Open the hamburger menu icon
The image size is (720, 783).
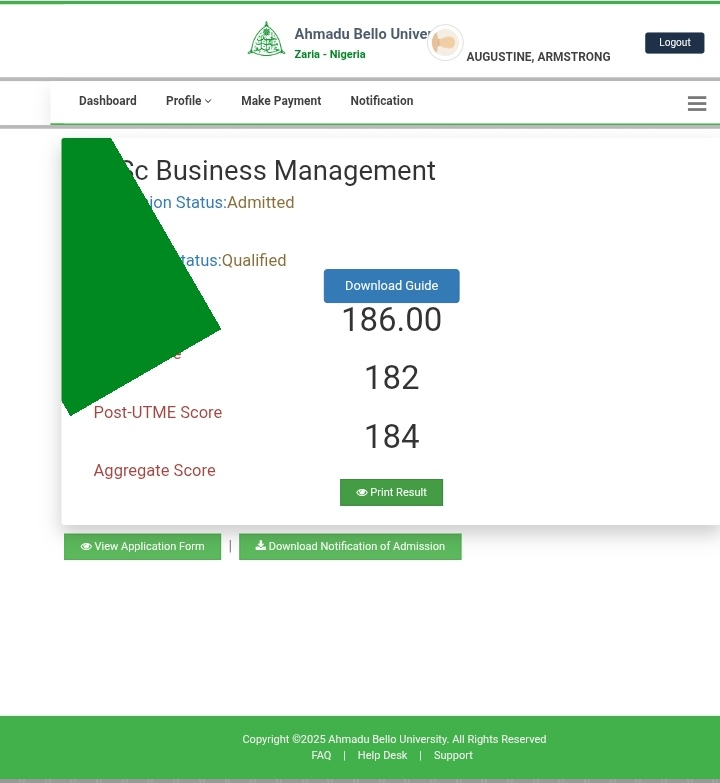tap(697, 104)
